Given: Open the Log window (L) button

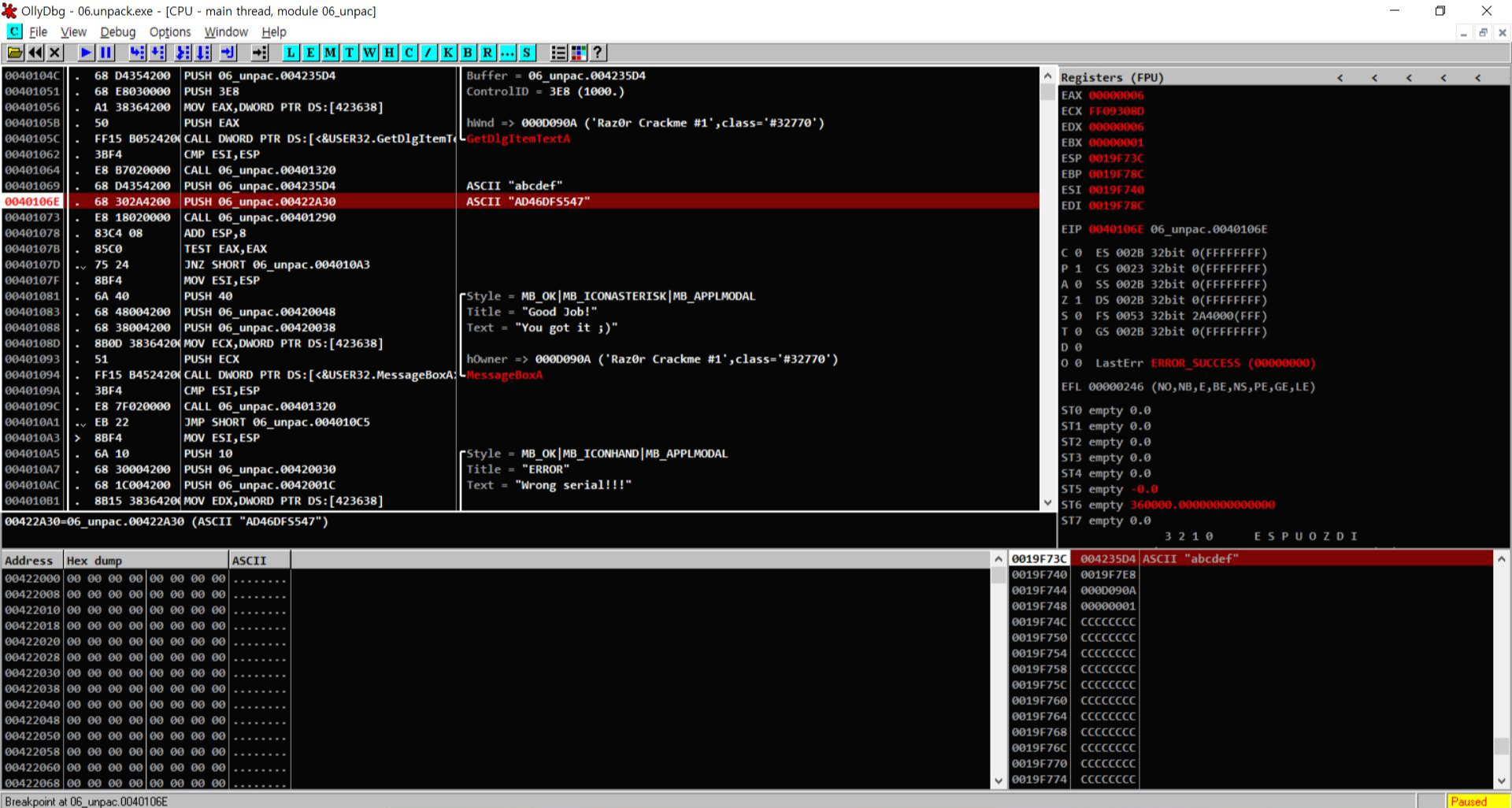Looking at the screenshot, I should click(x=291, y=53).
